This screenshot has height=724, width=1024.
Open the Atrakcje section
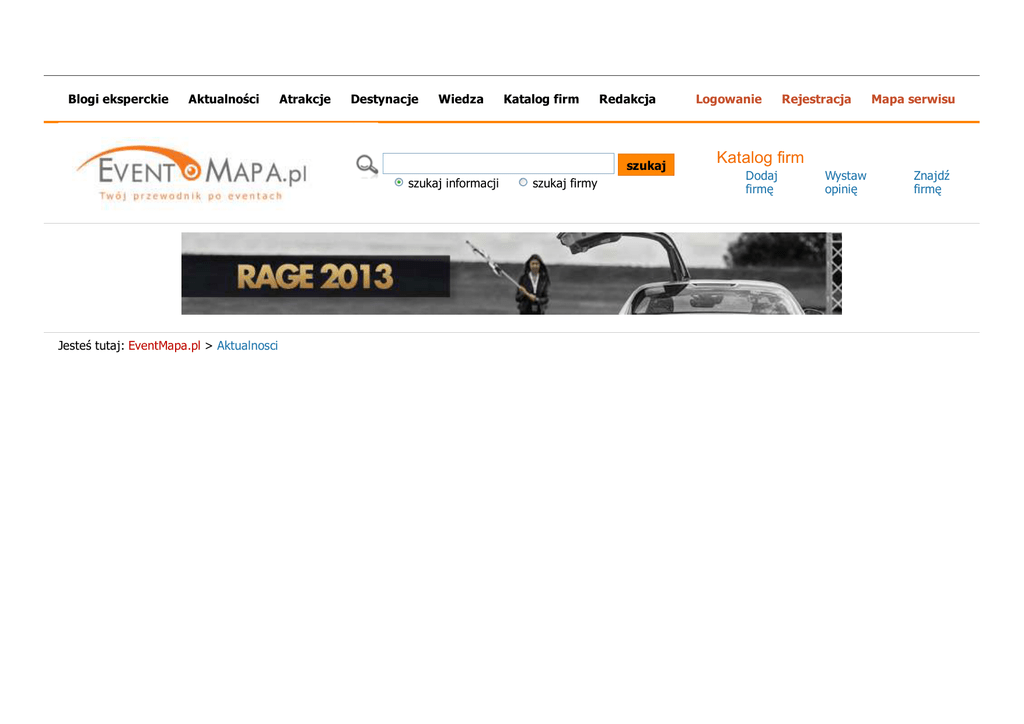pyautogui.click(x=304, y=99)
